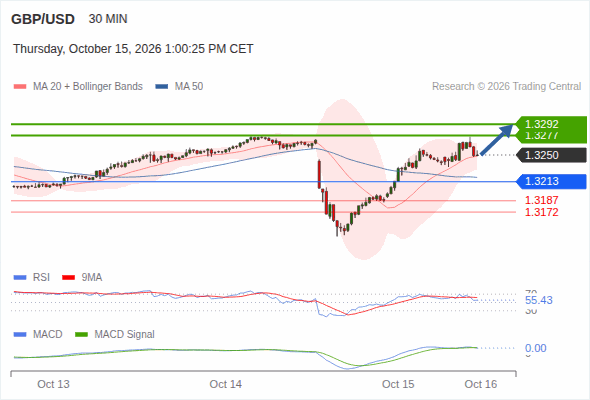Click the blue RSI legend swatch
The image size is (590, 400).
click(x=20, y=278)
